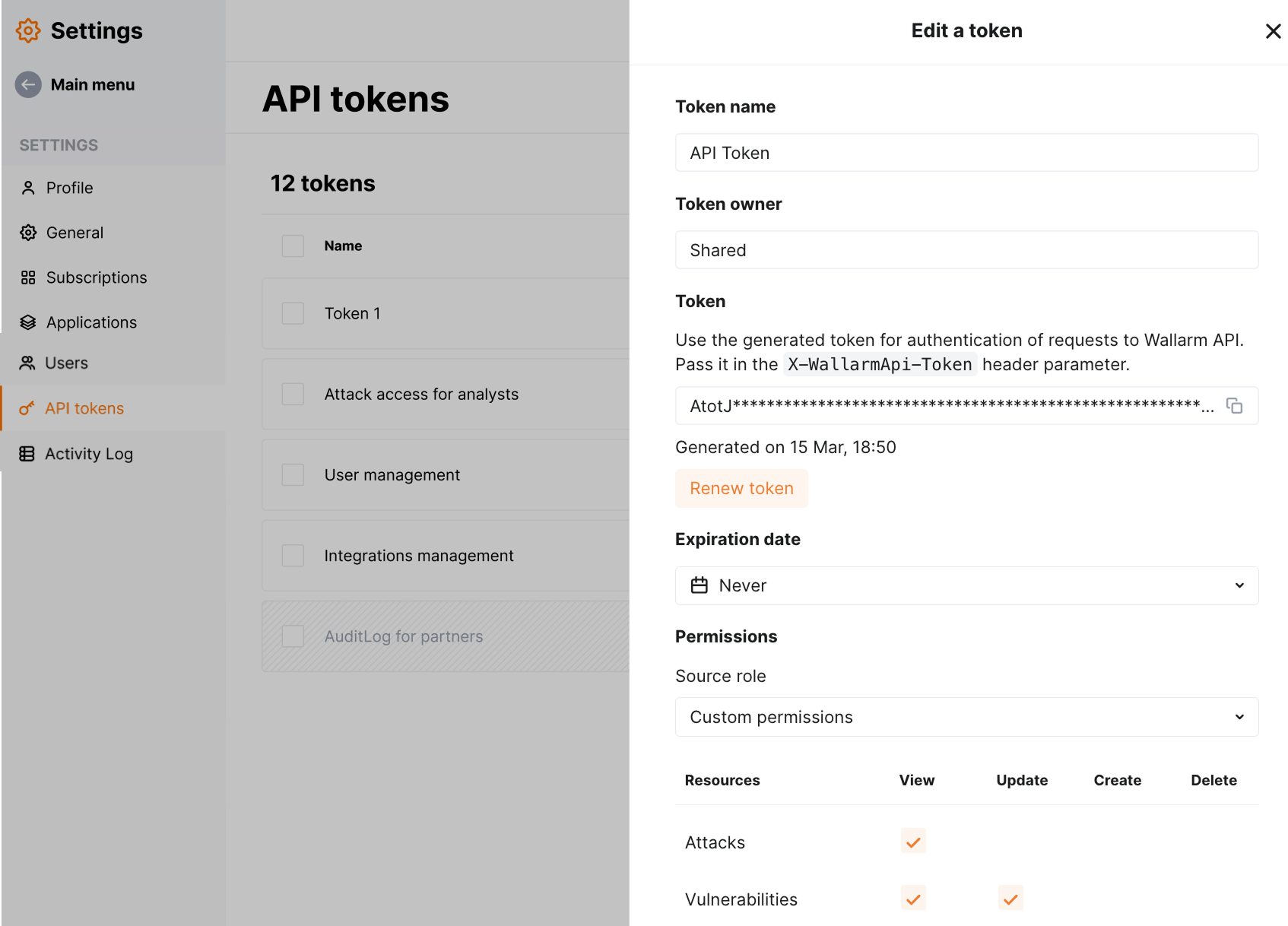Check the Token 1 checkbox
Viewport: 1288px width, 926px height.
point(292,312)
